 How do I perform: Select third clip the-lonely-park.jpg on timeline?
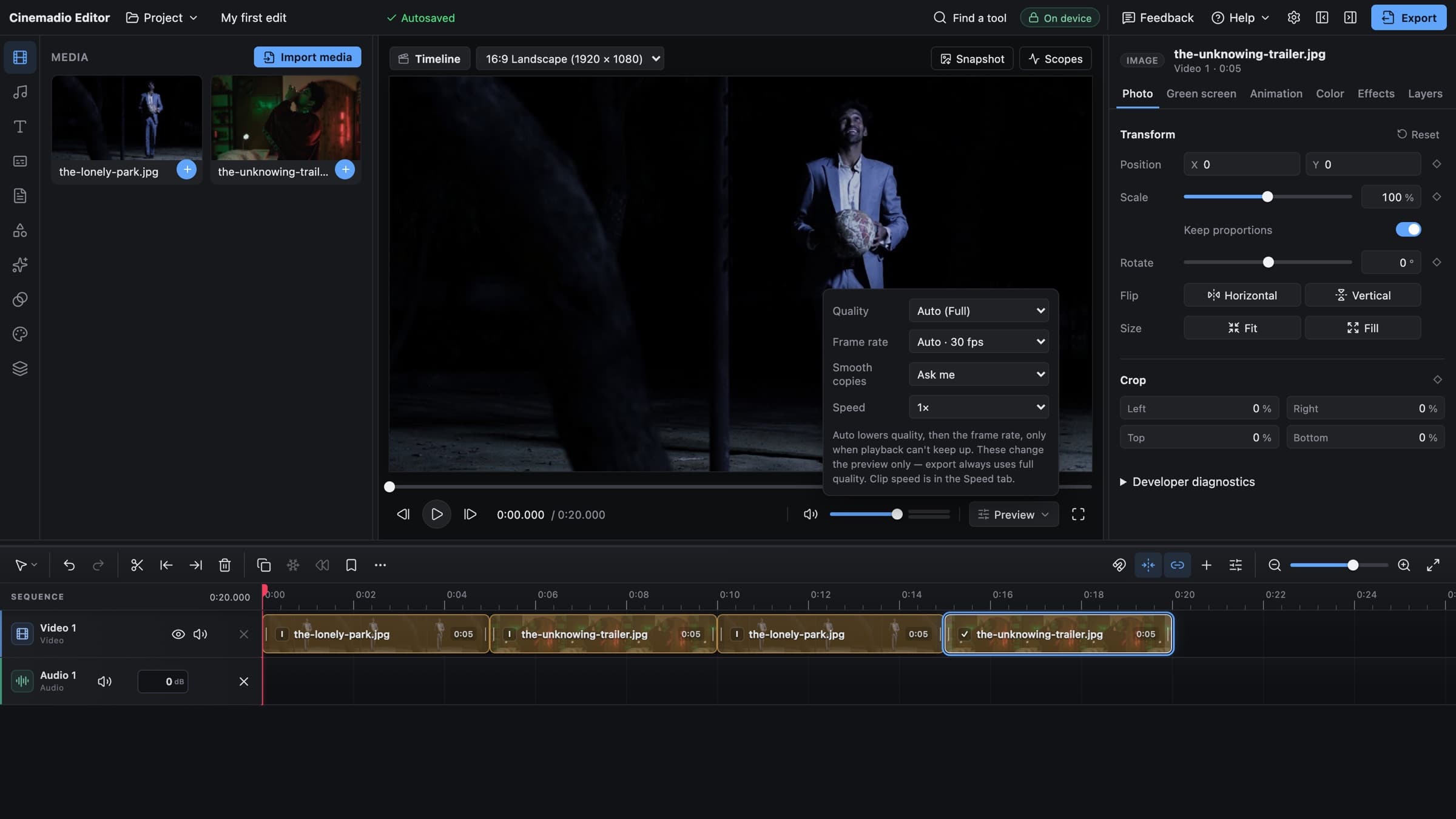pyautogui.click(x=830, y=635)
